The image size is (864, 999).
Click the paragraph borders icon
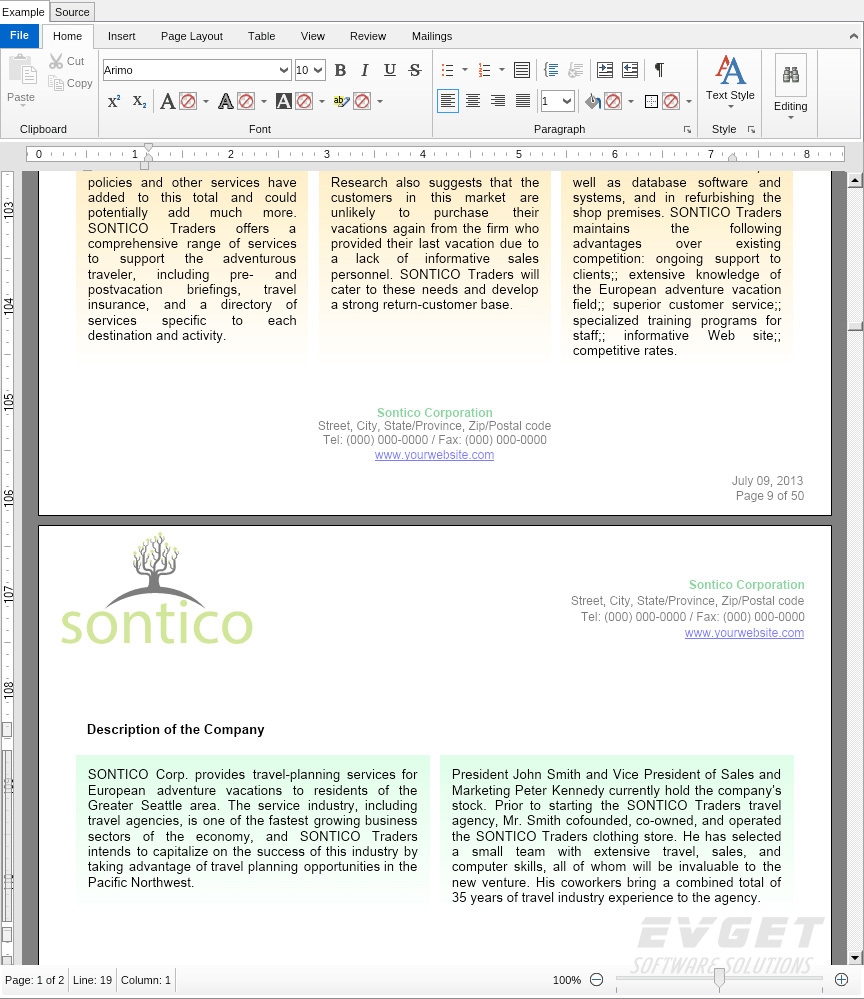651,101
